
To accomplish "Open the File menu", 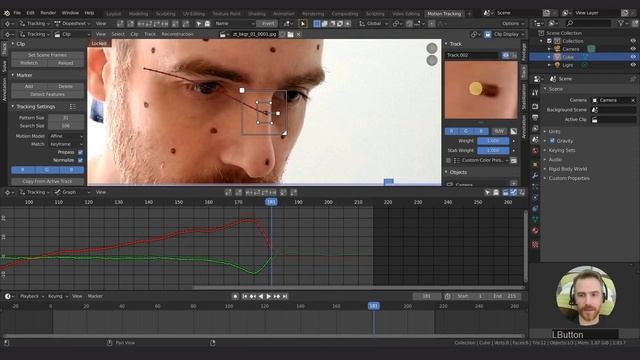I will [x=17, y=13].
